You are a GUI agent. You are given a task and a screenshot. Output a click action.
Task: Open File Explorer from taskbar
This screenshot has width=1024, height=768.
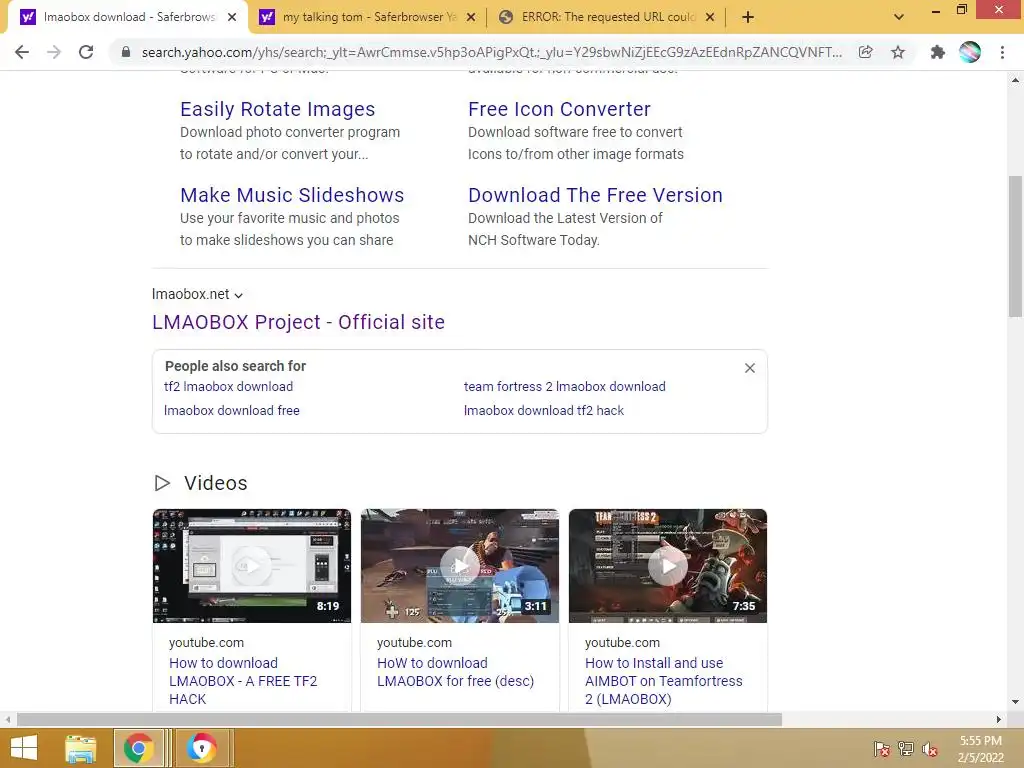[80, 748]
